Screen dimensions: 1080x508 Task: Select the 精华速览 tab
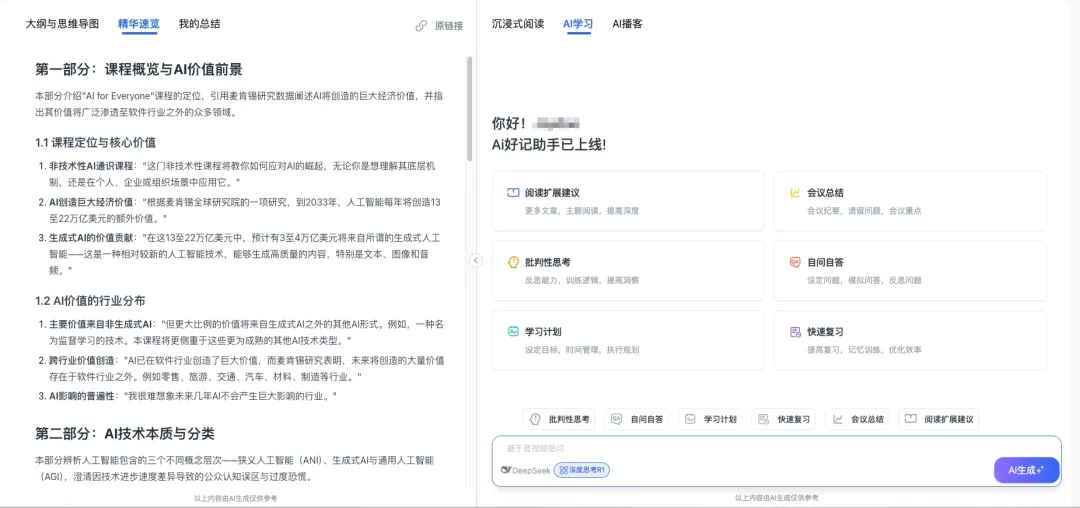click(138, 23)
